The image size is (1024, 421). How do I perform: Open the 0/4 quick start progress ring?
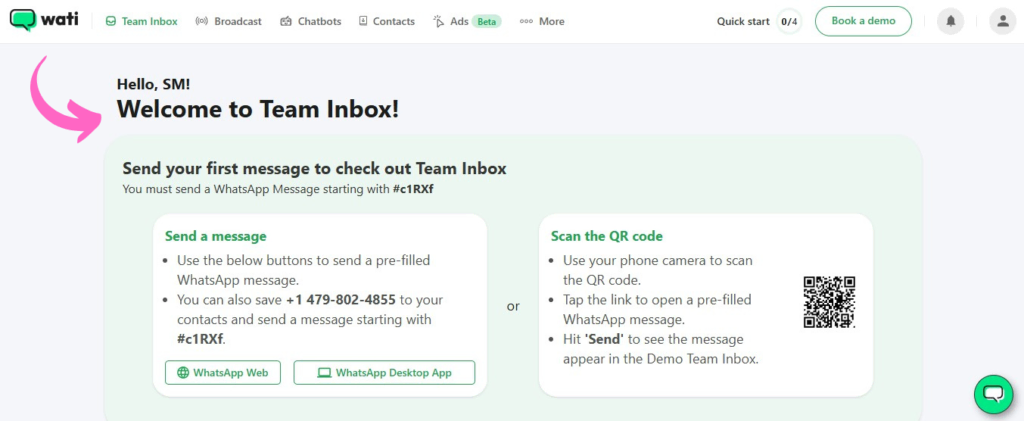(x=789, y=21)
